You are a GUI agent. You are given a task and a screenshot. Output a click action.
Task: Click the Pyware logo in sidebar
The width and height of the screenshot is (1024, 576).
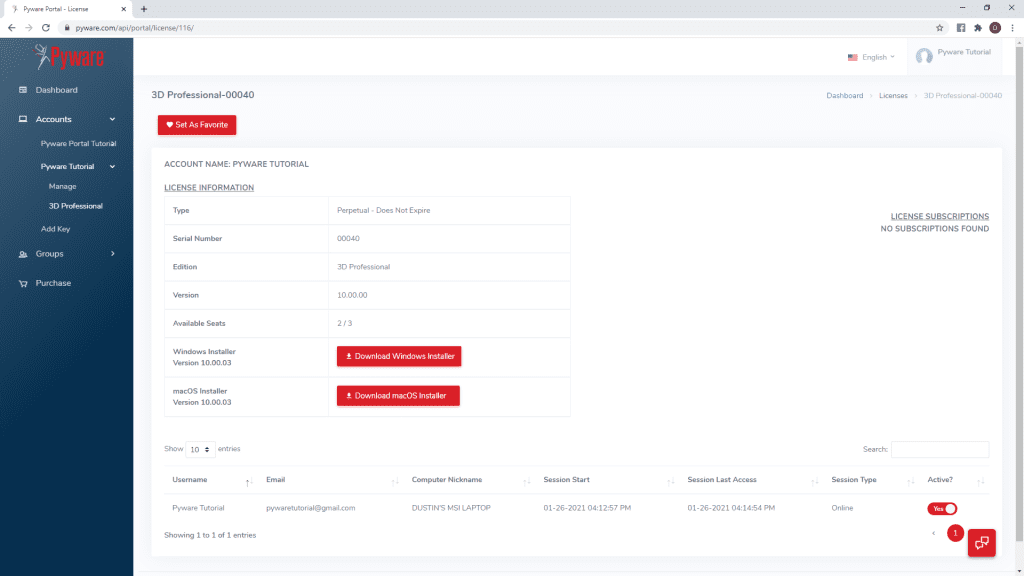pos(68,56)
